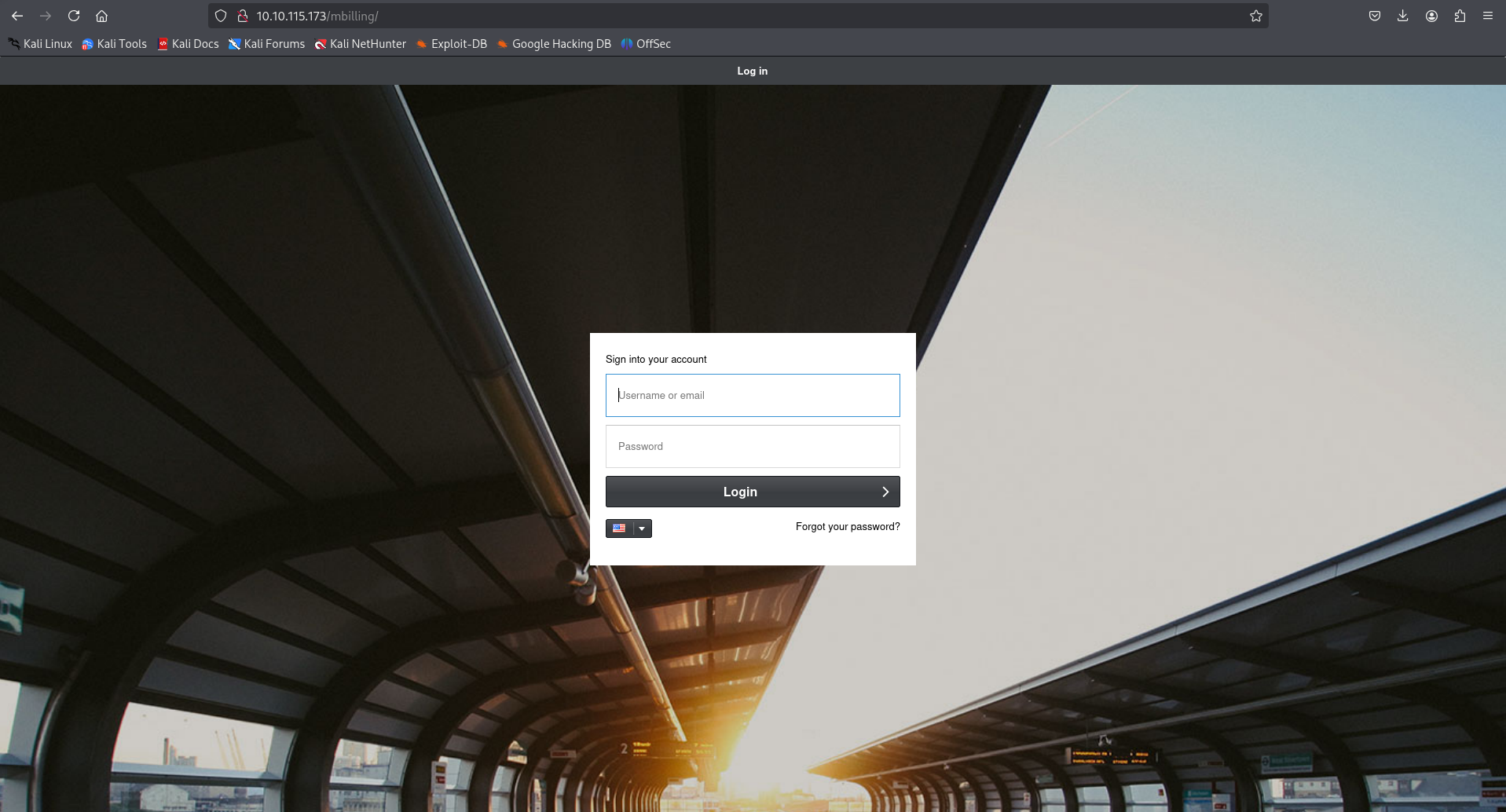Screen dimensions: 1506x812
Task: Reload the current page
Action: tap(74, 16)
